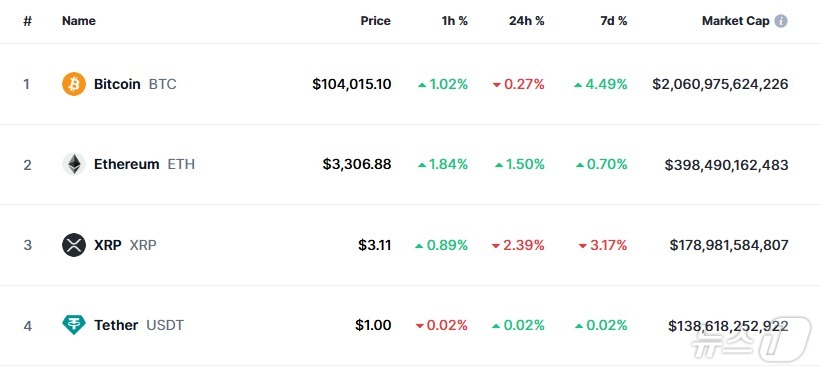Sort by the Price column header
Screen dimensions: 821x374
click(x=375, y=21)
